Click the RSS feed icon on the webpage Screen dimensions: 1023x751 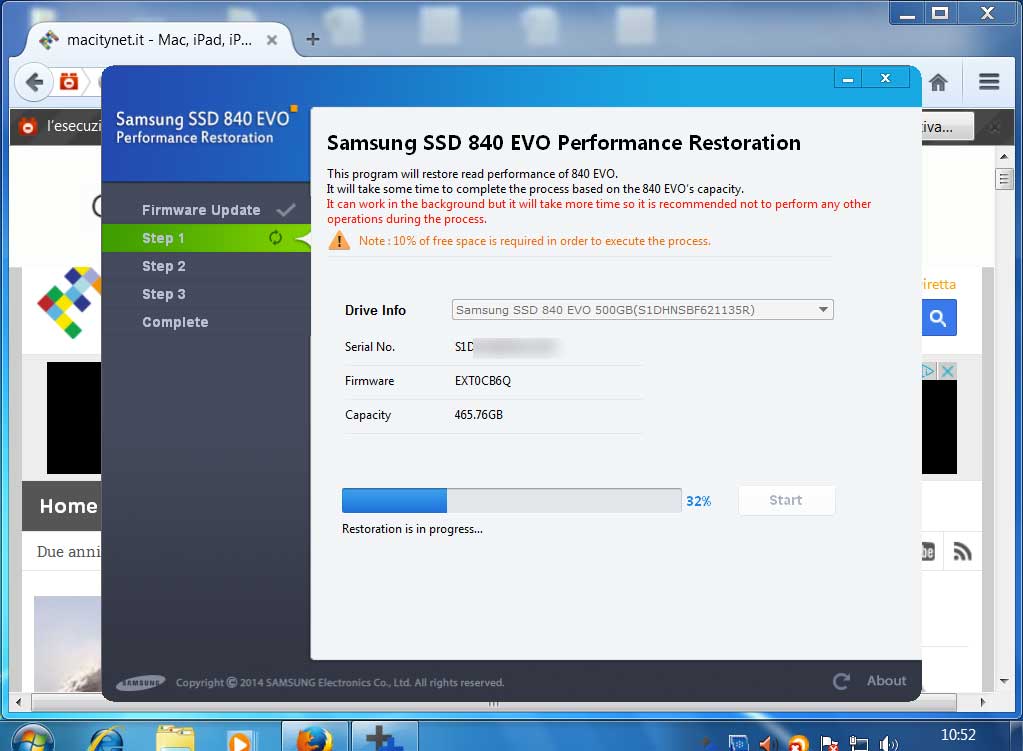(x=962, y=551)
